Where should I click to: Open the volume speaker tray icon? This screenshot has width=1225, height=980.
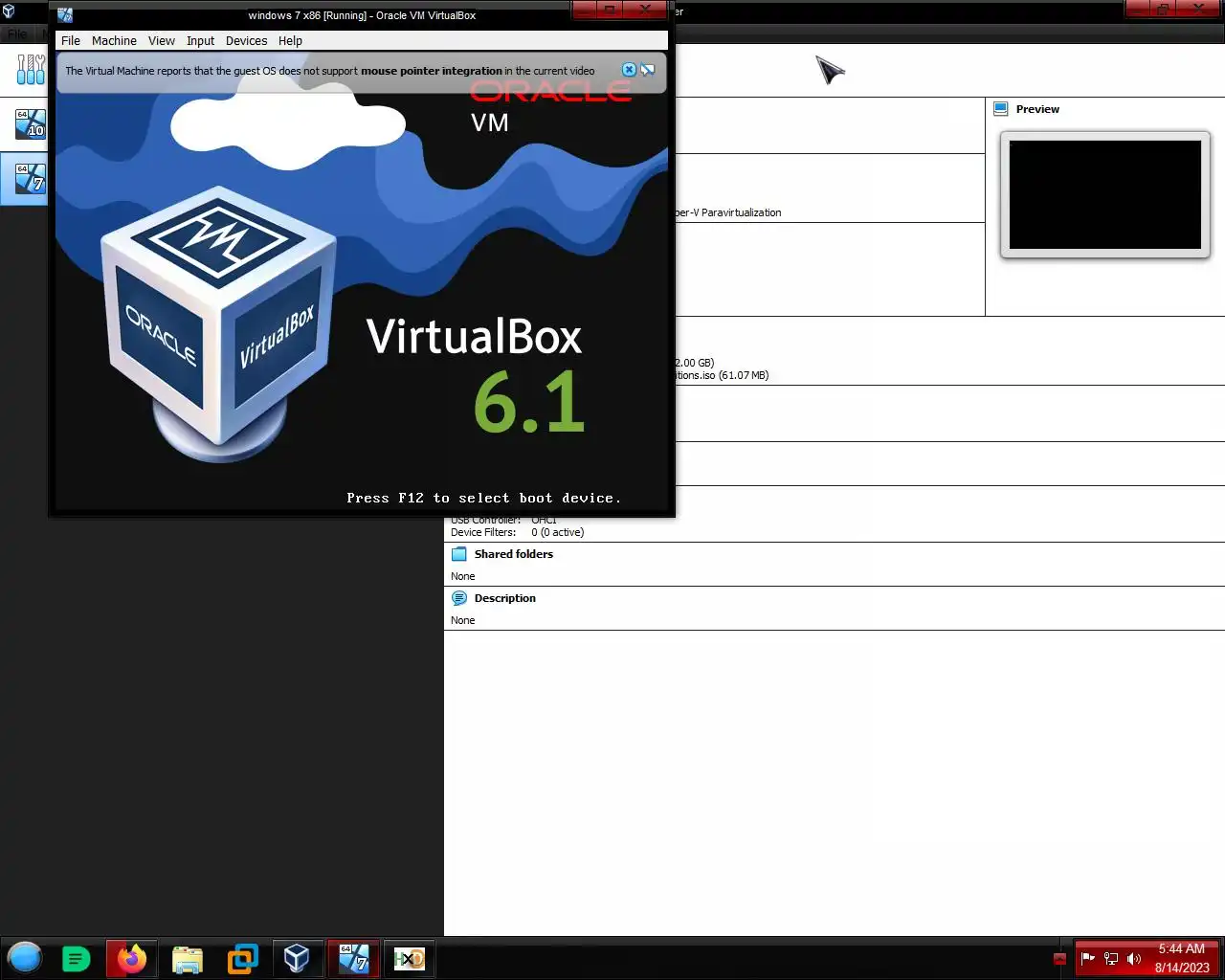[1134, 958]
